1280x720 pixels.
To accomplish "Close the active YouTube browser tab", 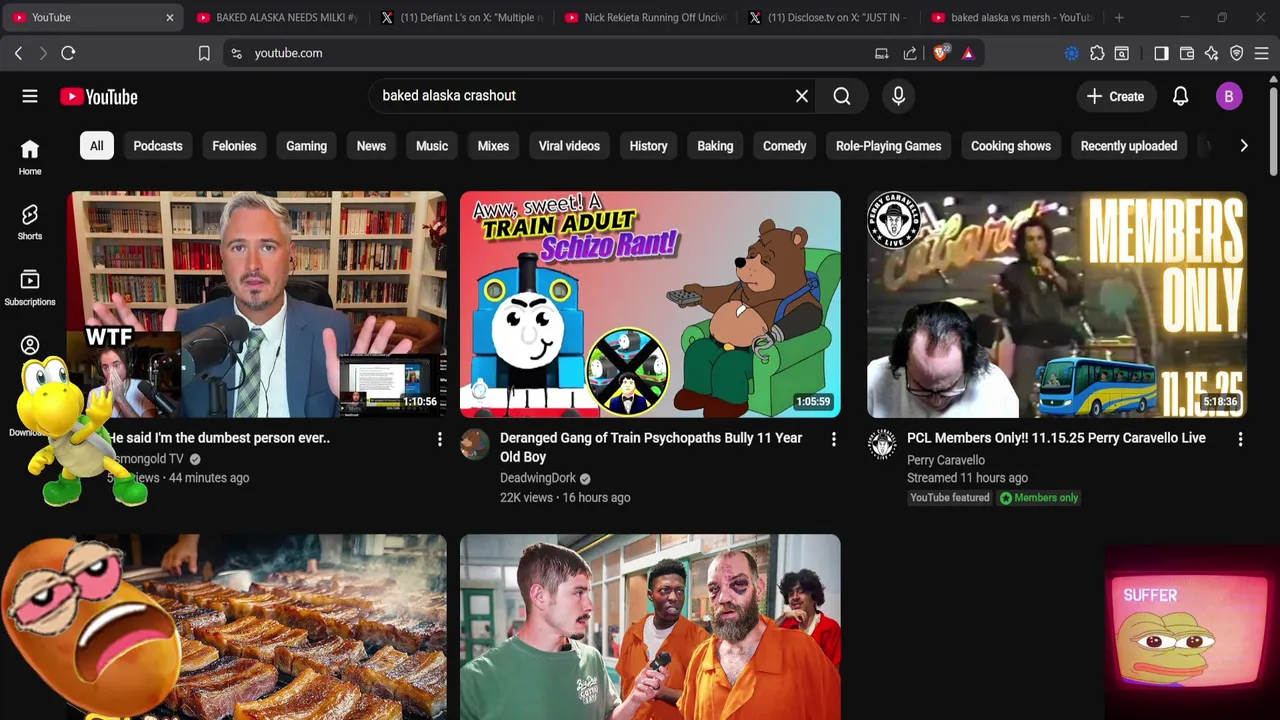I will (169, 17).
